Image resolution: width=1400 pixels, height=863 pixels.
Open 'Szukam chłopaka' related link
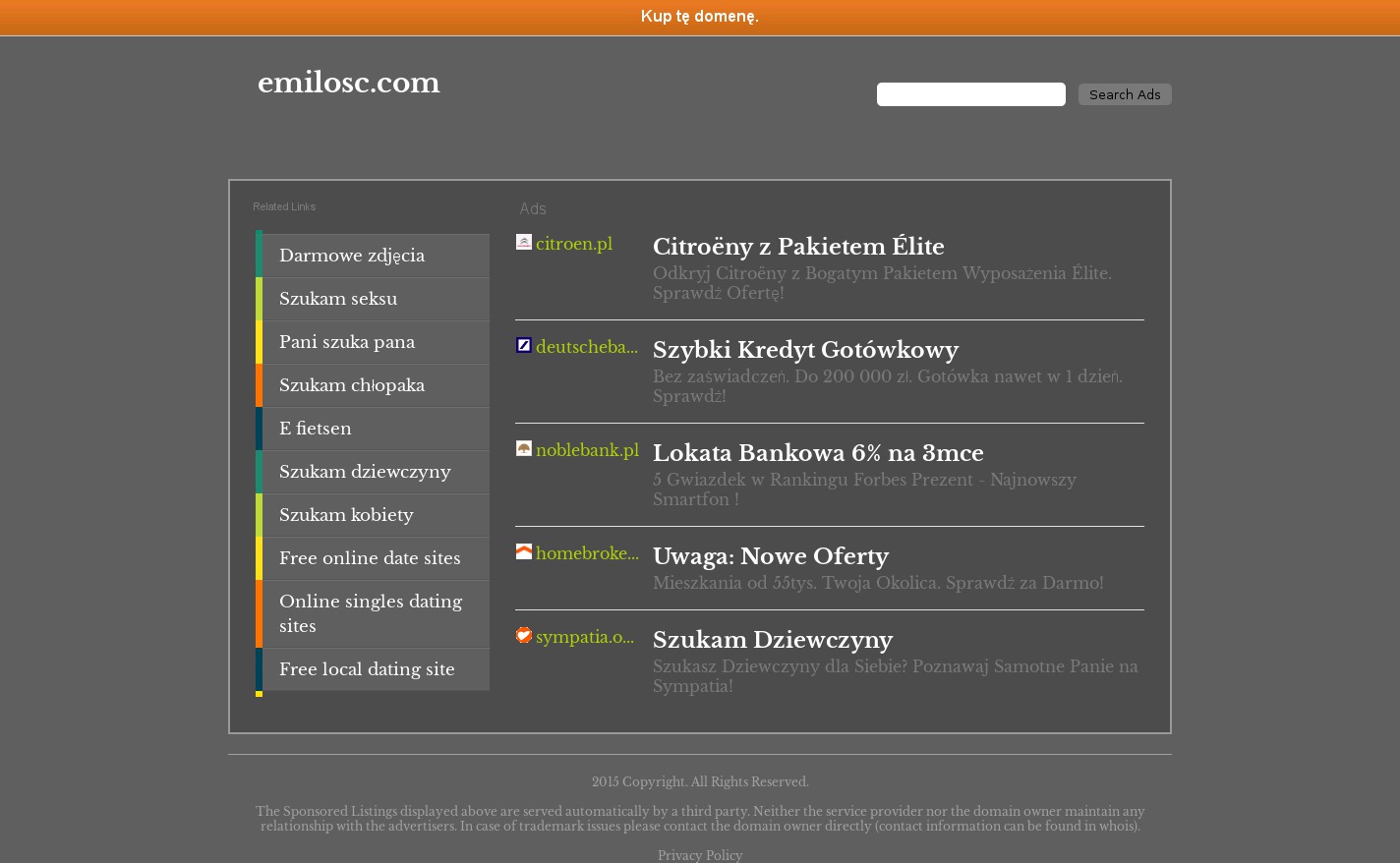pyautogui.click(x=352, y=385)
